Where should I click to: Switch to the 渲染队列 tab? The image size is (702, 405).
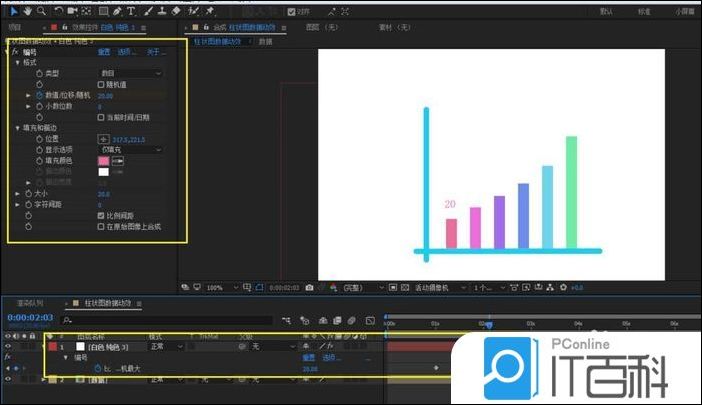click(30, 303)
